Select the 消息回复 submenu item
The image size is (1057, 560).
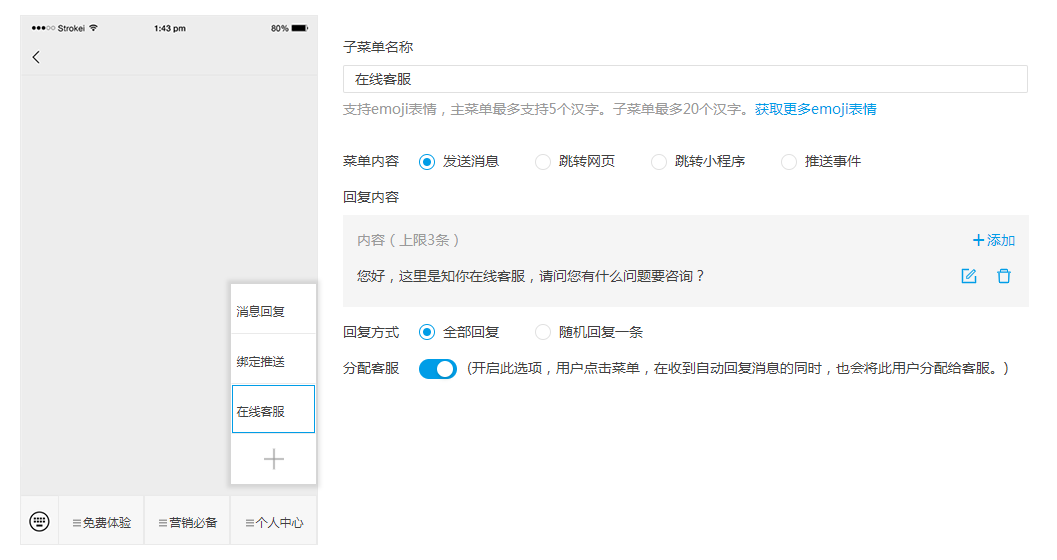tap(273, 311)
